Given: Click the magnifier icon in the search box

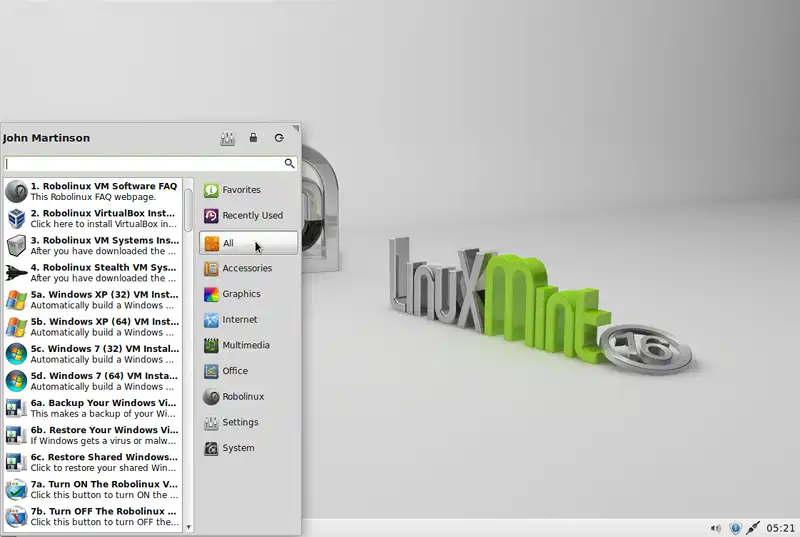Looking at the screenshot, I should tap(289, 163).
